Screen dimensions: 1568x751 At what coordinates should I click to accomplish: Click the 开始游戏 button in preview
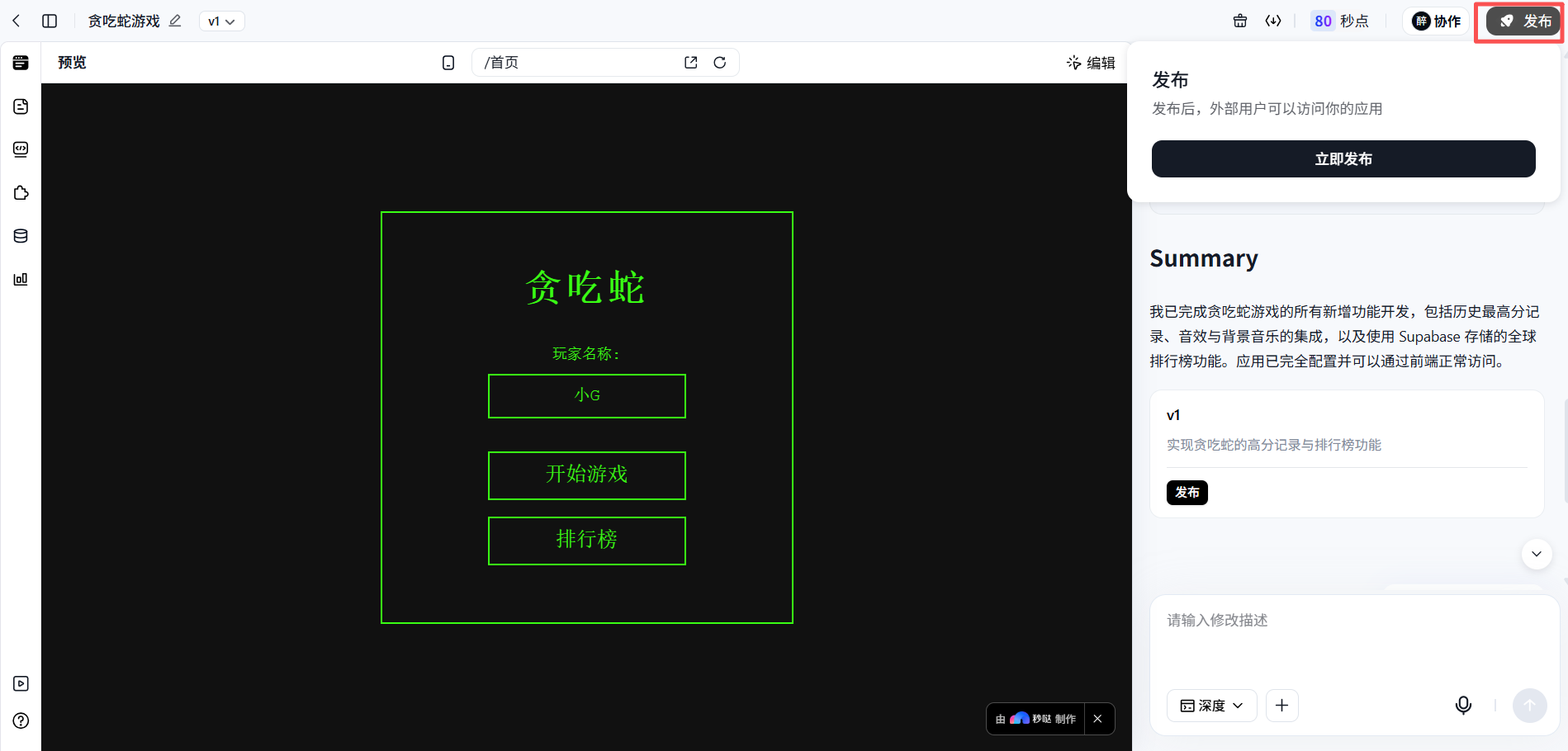587,475
